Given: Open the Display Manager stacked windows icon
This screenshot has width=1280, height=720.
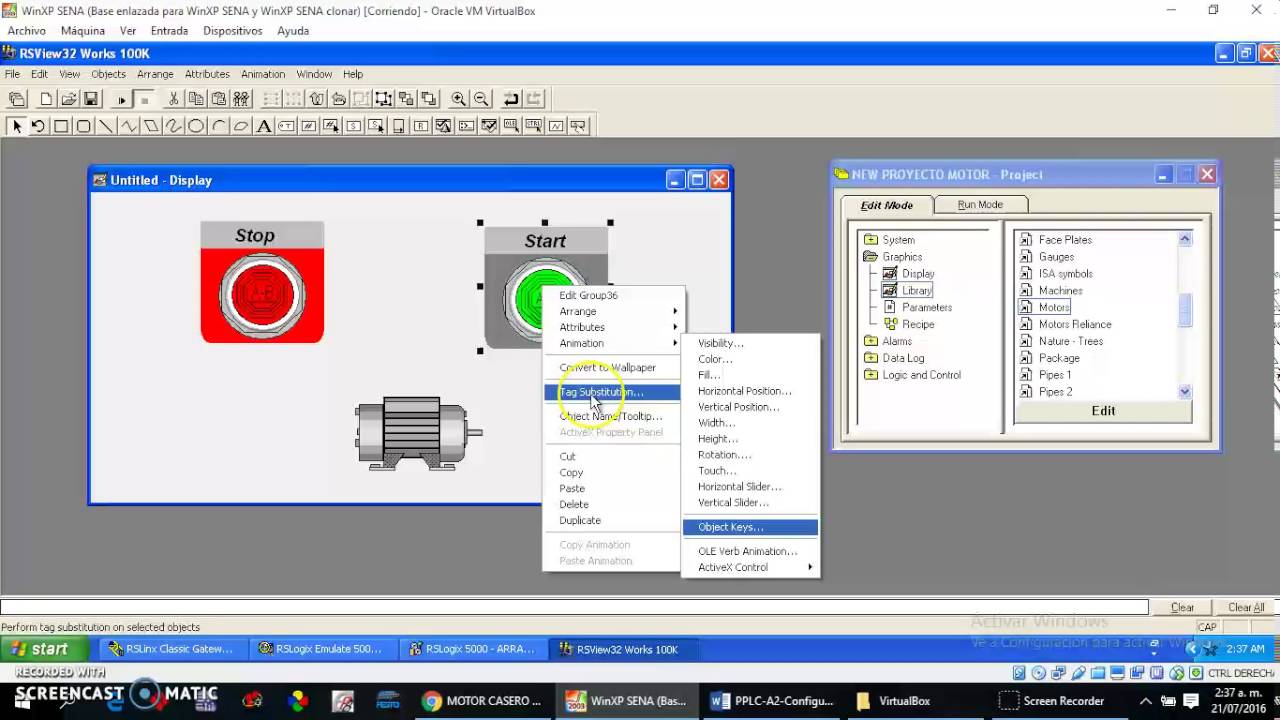Looking at the screenshot, I should coord(17,99).
